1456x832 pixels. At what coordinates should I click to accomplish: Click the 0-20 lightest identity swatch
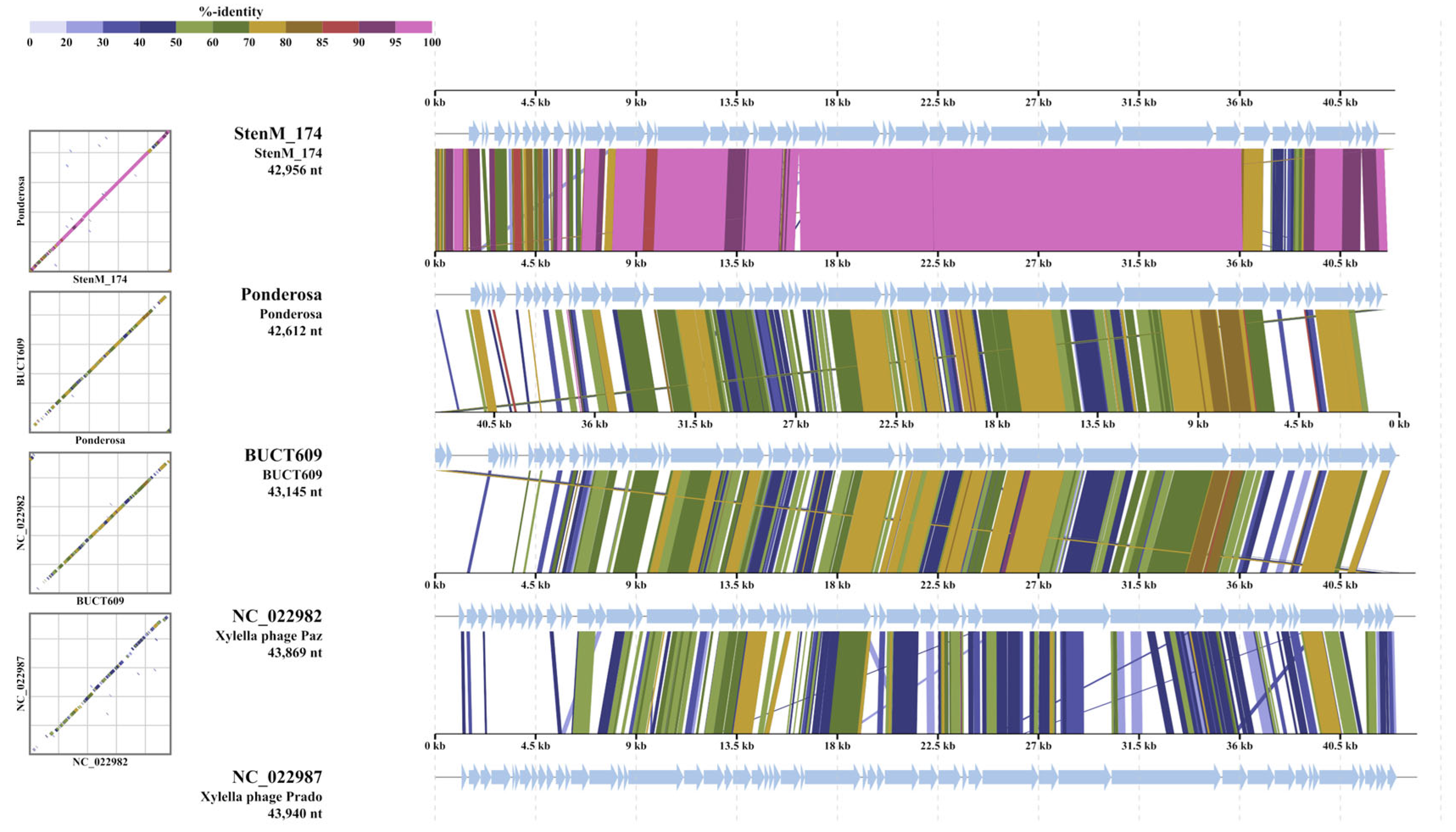tap(48, 27)
